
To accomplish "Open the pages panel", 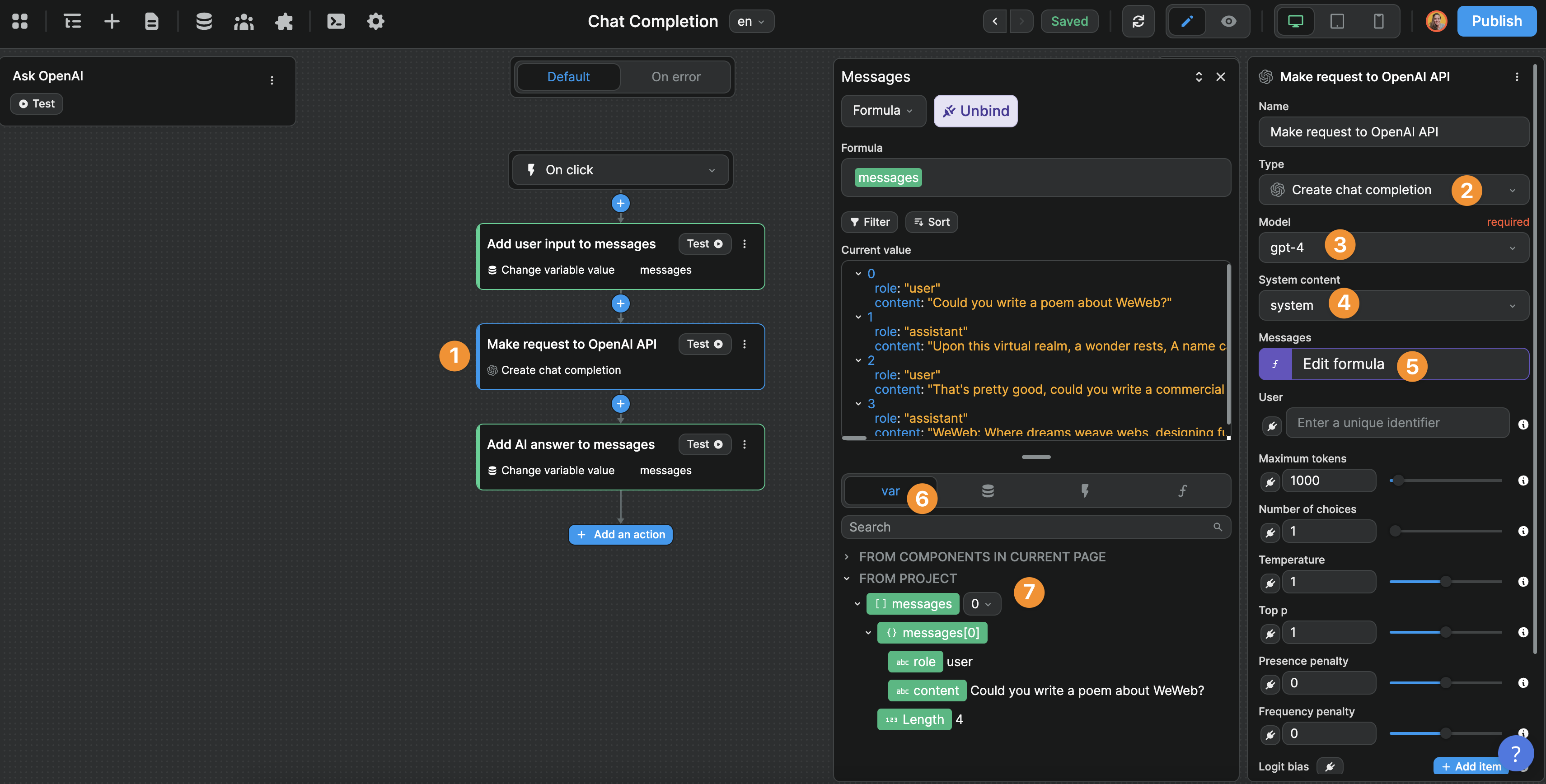I will (151, 21).
